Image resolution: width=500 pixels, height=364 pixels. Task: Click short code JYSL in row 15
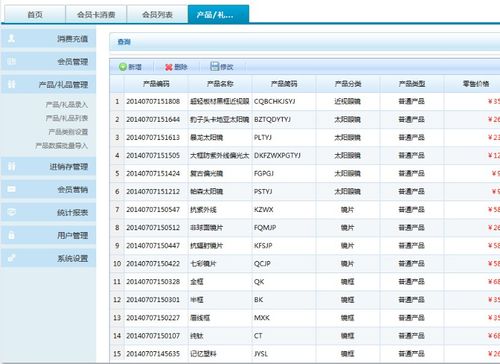[x=261, y=353]
